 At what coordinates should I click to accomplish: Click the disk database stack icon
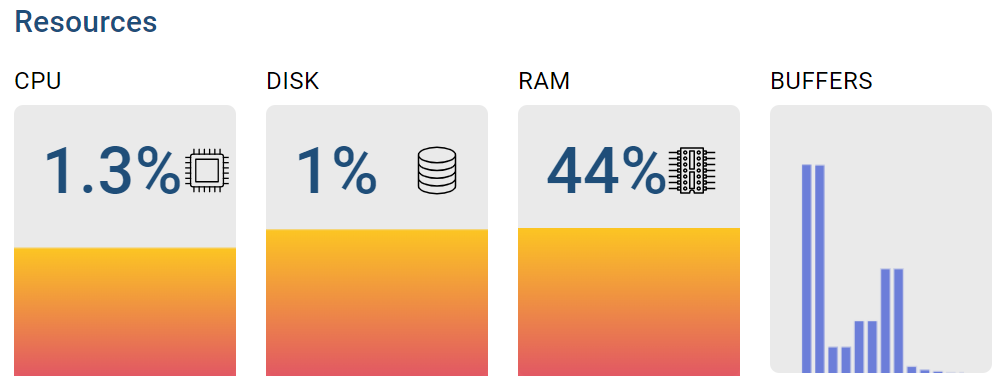point(437,170)
